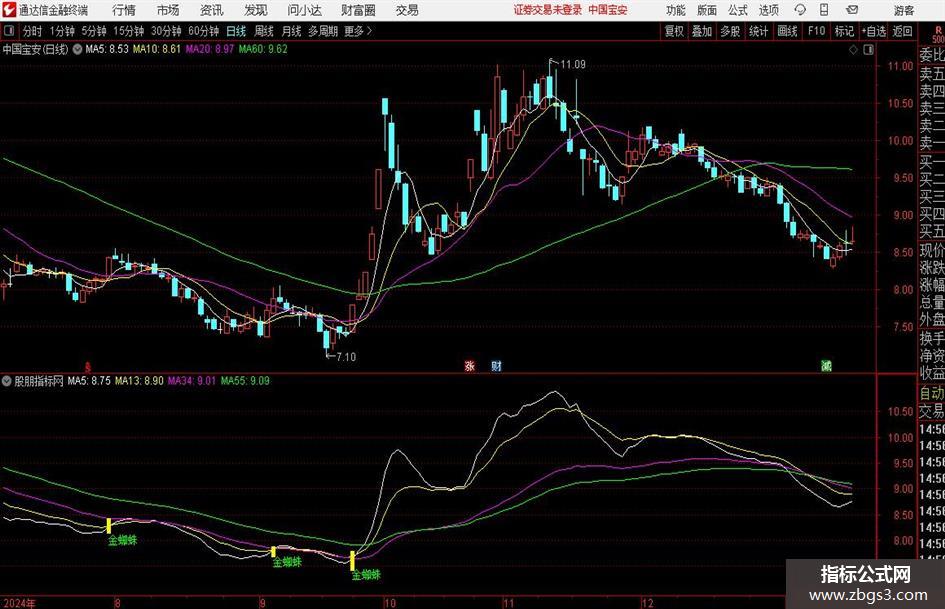Viewport: 945px width, 609px height.
Task: Click the MA5: 8.53 indicator label
Action: tap(107, 49)
